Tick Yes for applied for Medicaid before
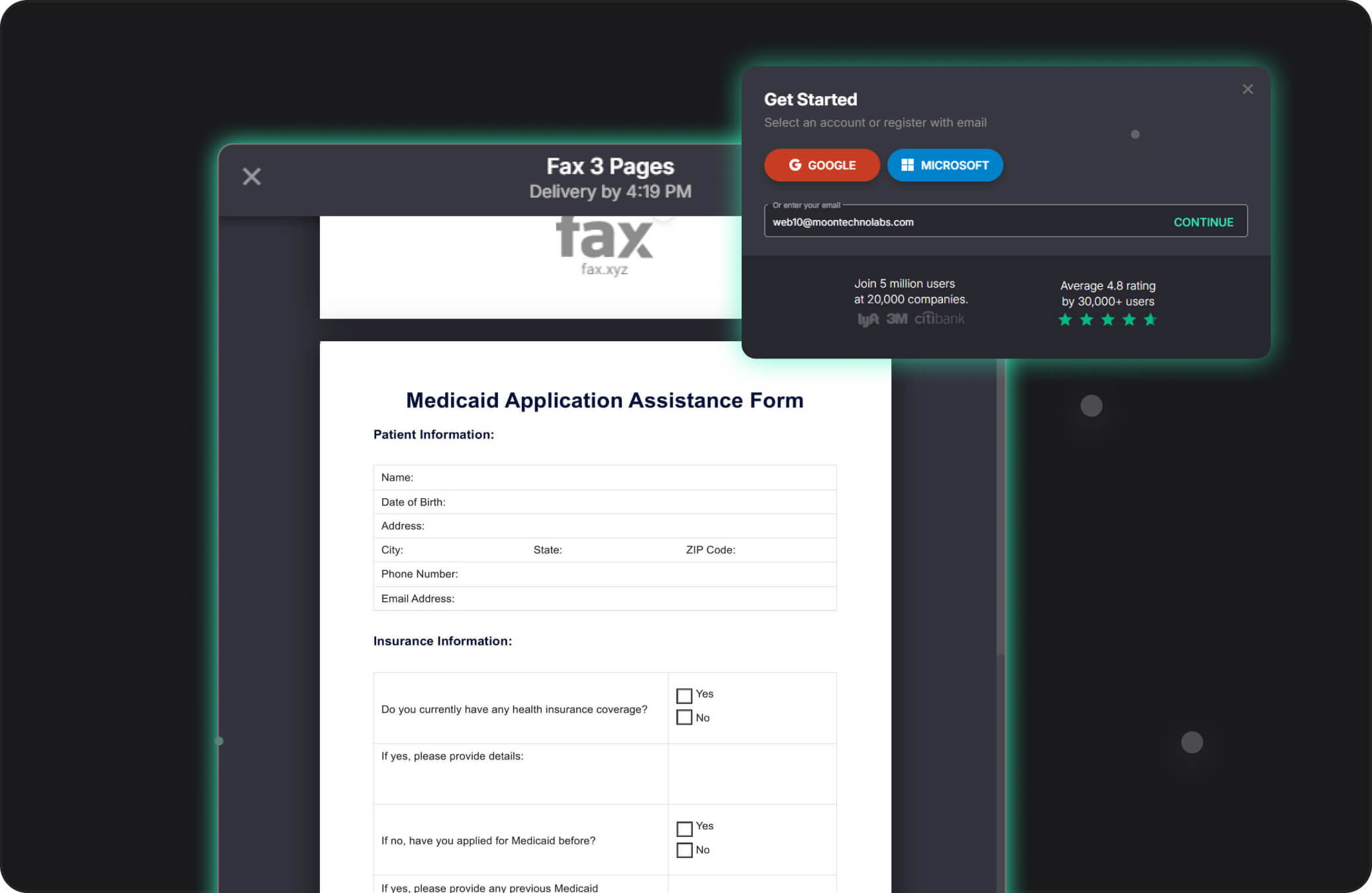The width and height of the screenshot is (1372, 893). [x=684, y=828]
